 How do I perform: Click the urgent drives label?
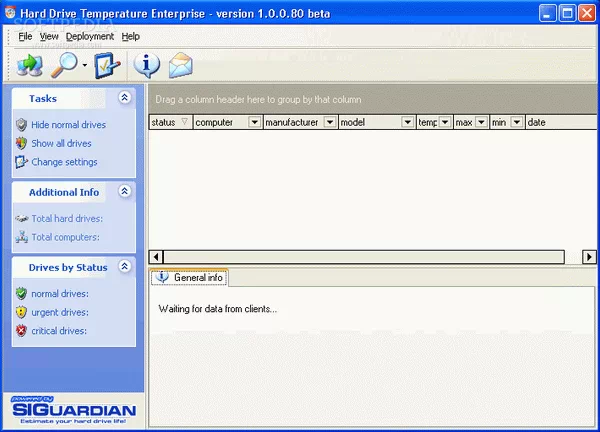pos(60,312)
